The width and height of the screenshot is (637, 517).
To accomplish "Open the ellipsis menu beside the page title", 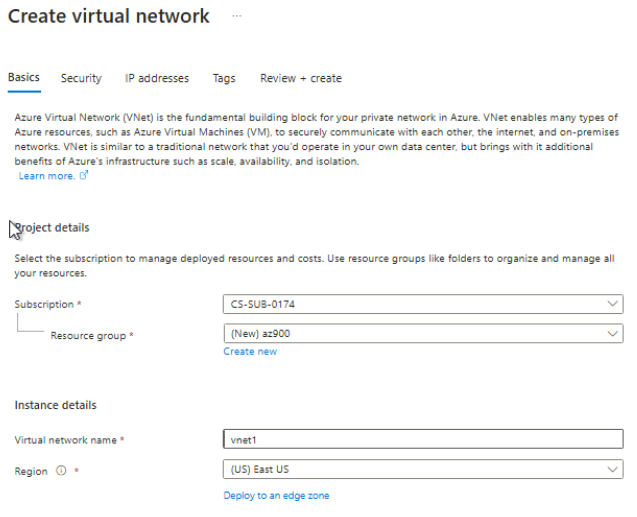I will pyautogui.click(x=237, y=17).
